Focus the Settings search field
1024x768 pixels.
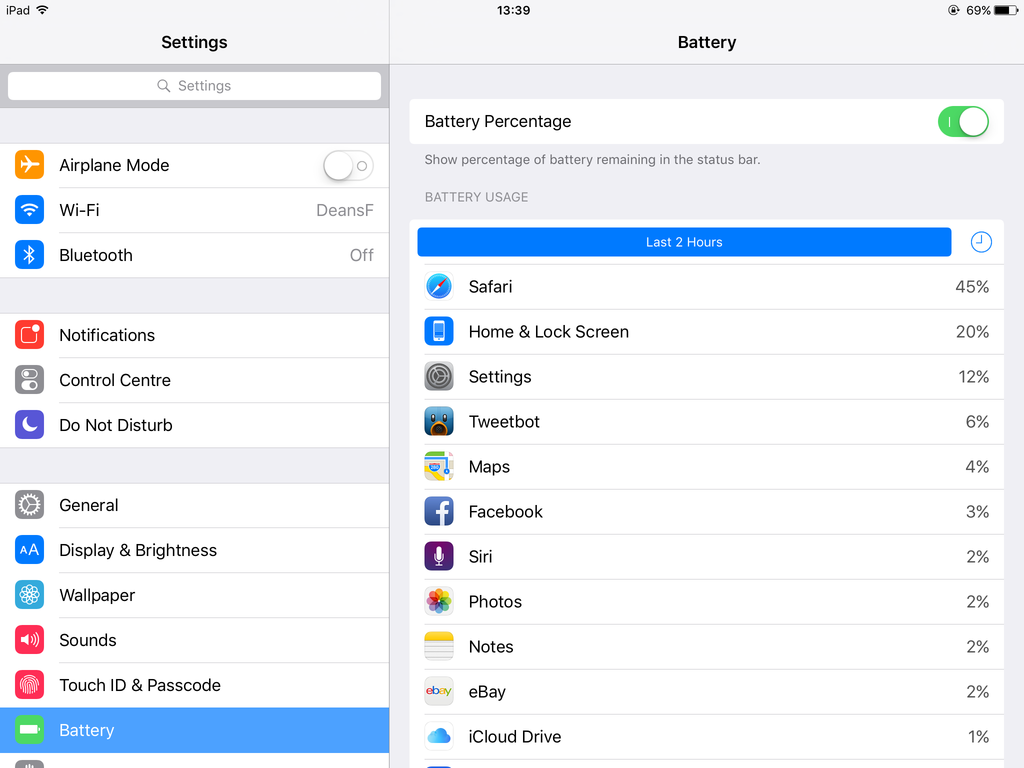click(x=195, y=86)
